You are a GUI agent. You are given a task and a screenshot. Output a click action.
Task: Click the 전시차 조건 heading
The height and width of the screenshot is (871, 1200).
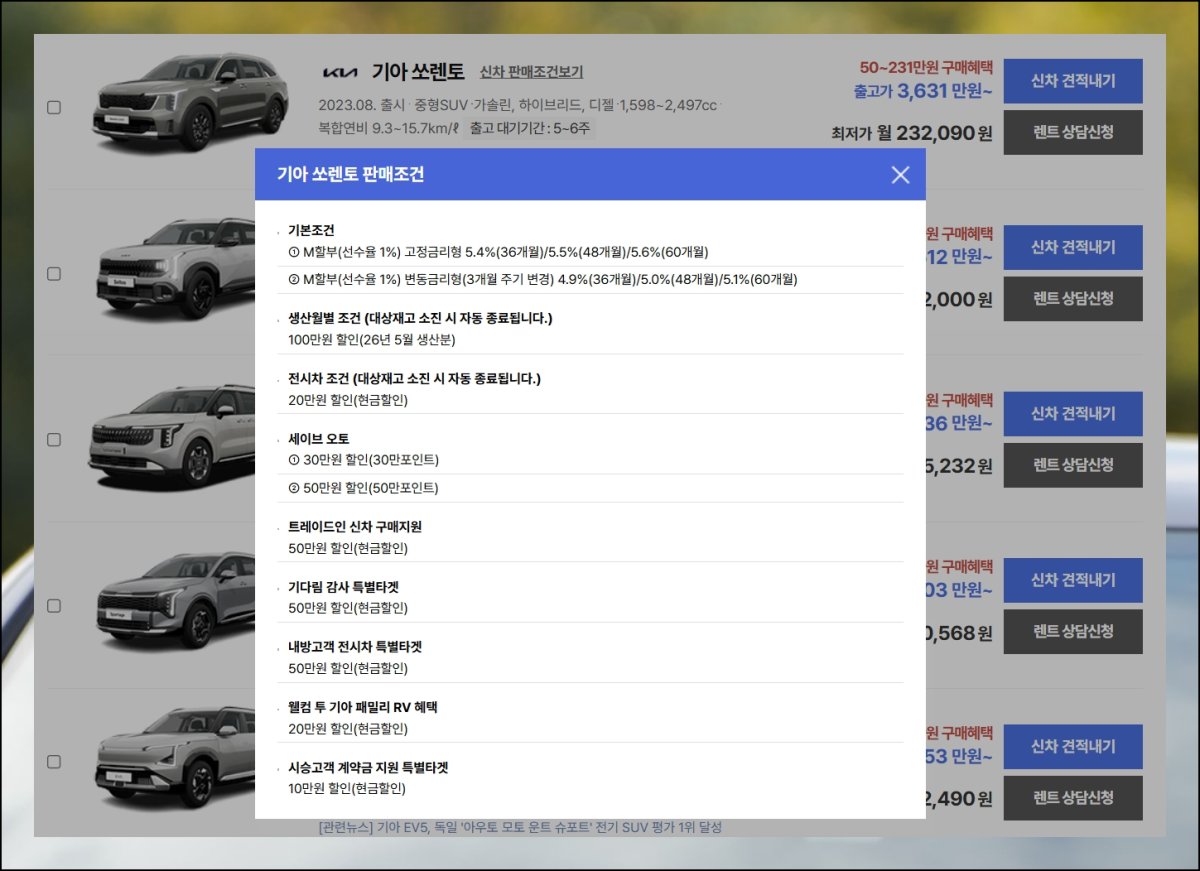tap(414, 378)
